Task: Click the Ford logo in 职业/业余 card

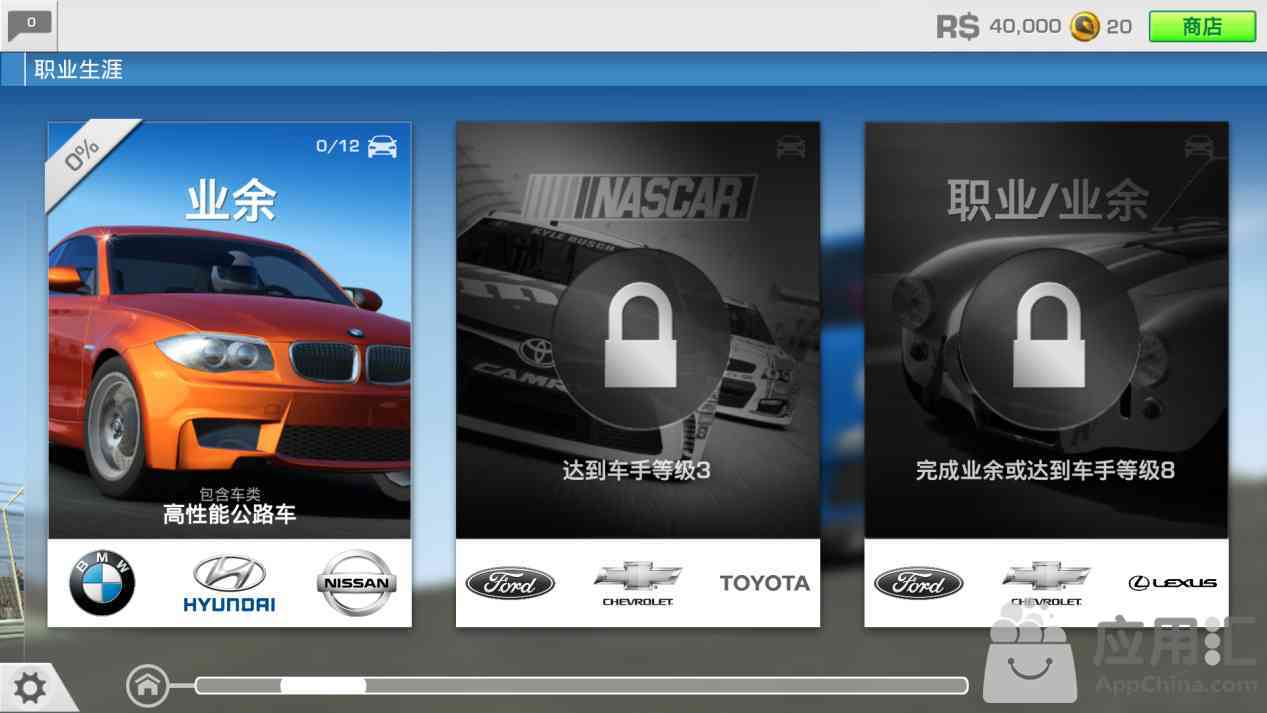Action: (918, 583)
